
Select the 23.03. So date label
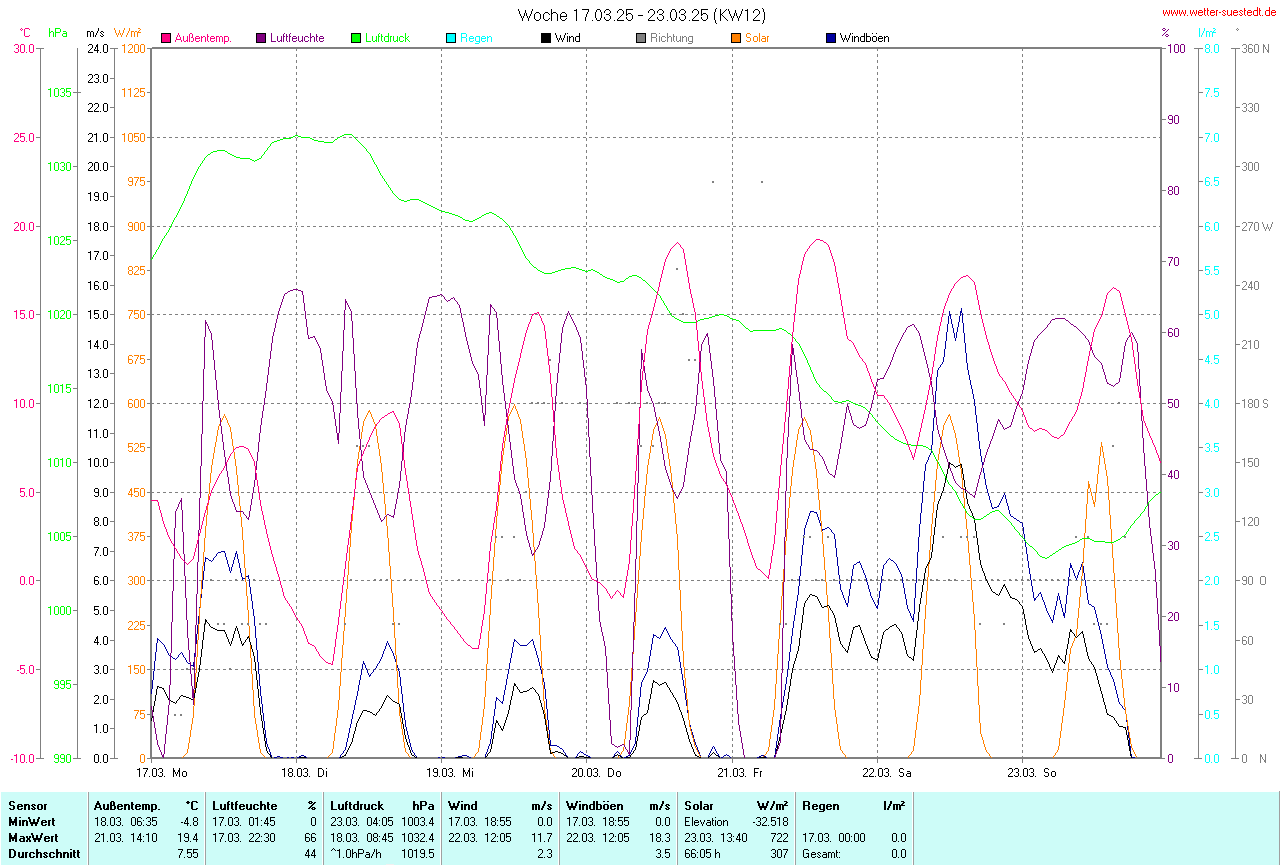[x=1032, y=773]
